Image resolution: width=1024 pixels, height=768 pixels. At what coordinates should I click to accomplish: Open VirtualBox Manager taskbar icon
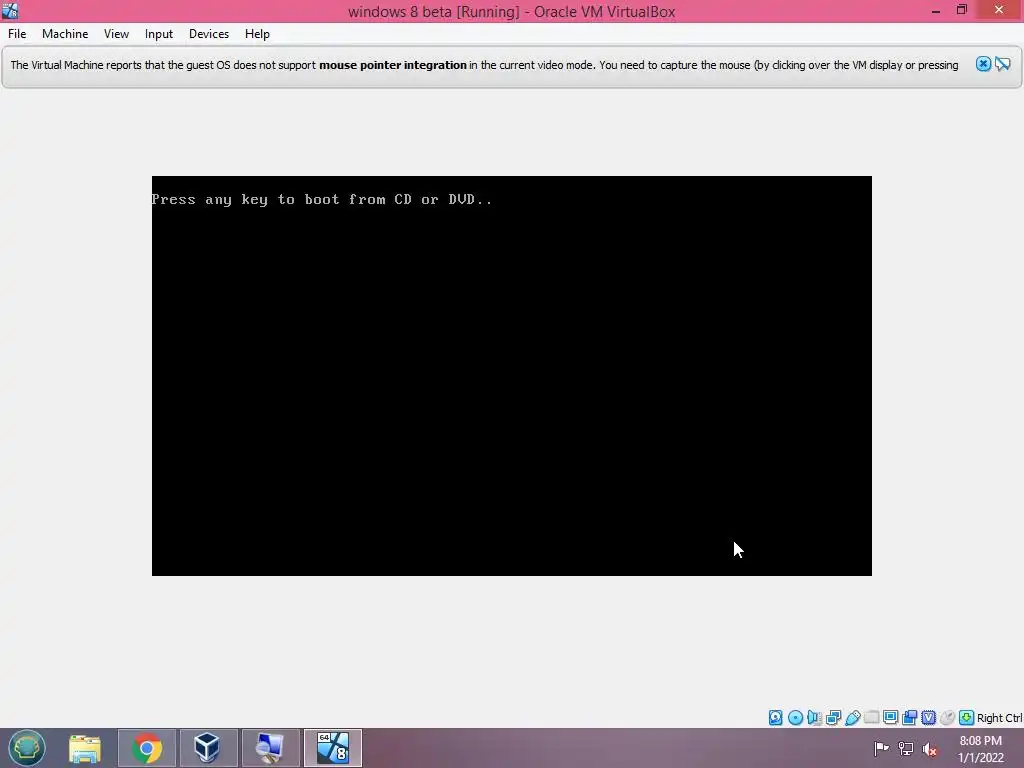click(x=208, y=748)
